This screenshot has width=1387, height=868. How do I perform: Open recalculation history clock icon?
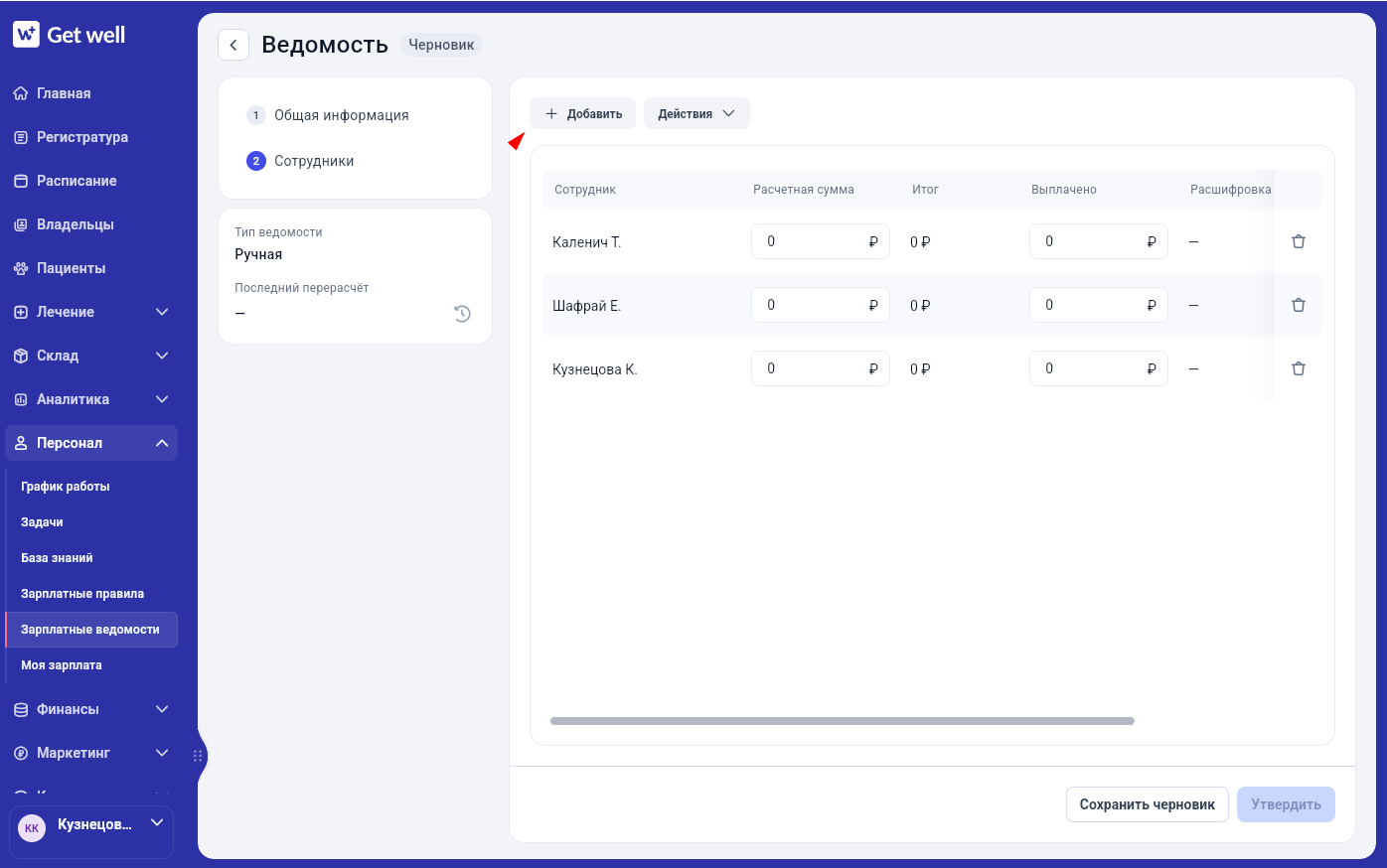coord(462,314)
